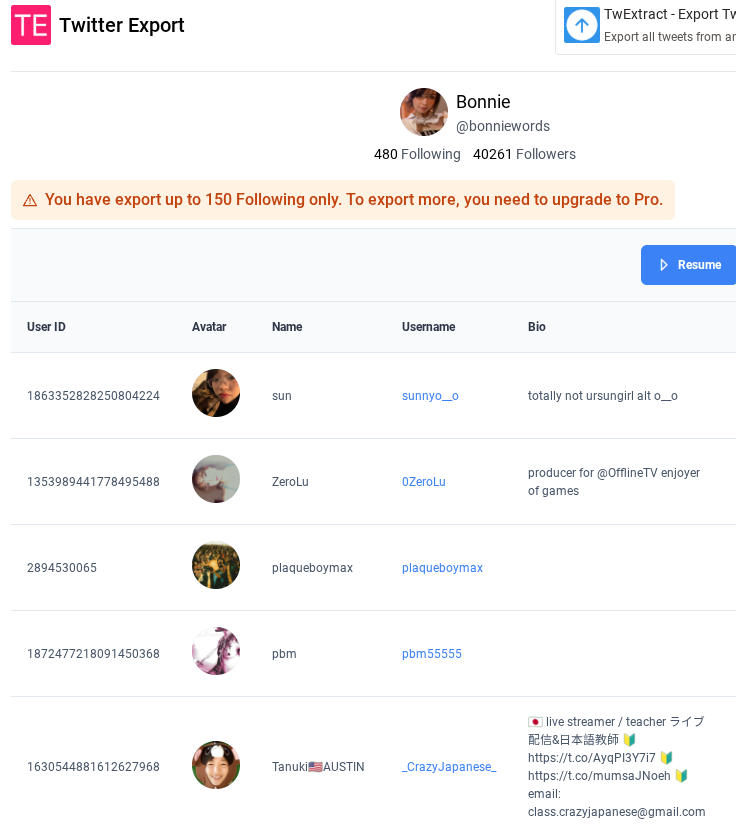Click the Twitter Export title text

point(121,25)
